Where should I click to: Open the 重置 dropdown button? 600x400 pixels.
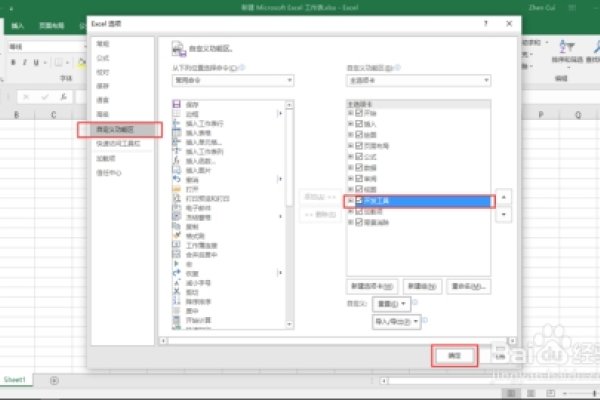click(391, 304)
